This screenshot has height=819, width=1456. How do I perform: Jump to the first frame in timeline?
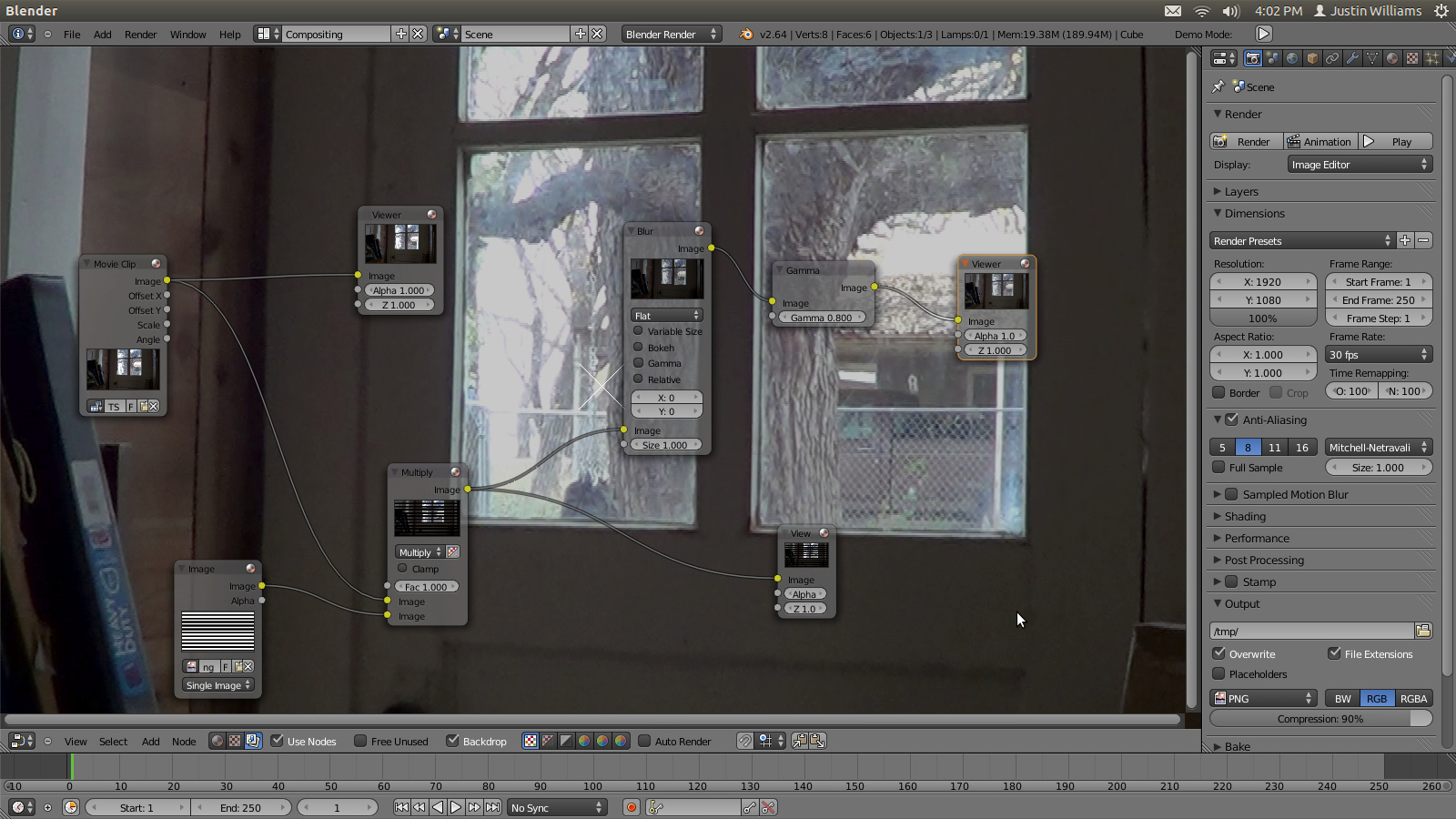coord(401,807)
